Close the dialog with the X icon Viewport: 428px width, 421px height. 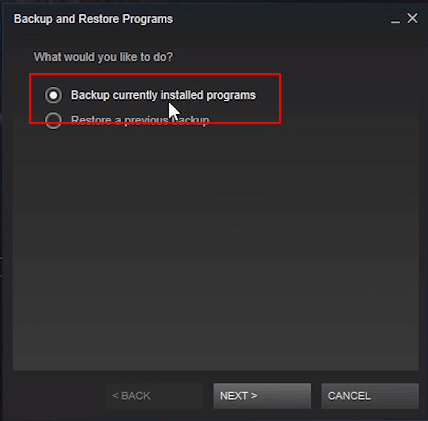(x=412, y=18)
